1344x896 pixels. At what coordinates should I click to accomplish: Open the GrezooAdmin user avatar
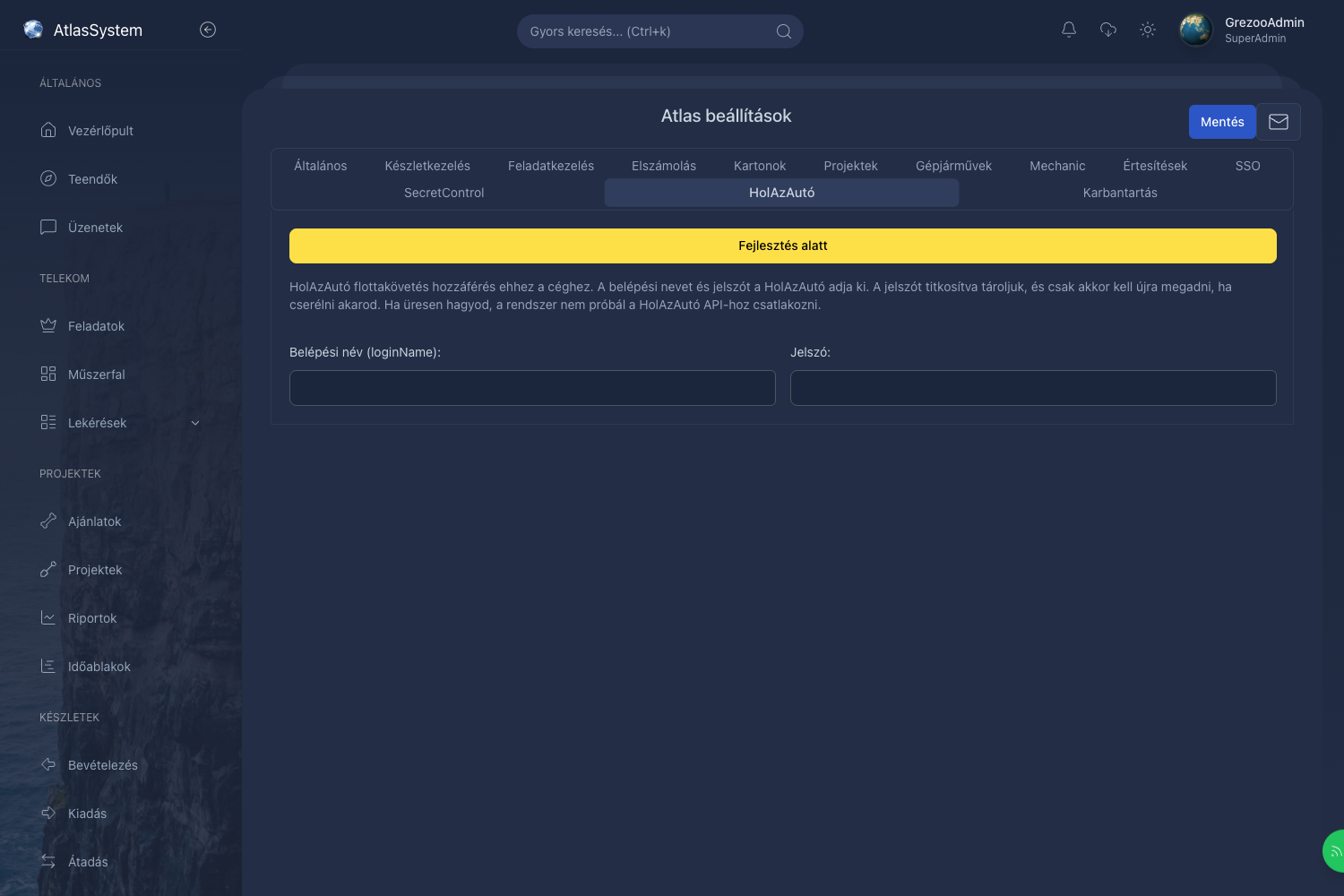(1196, 30)
